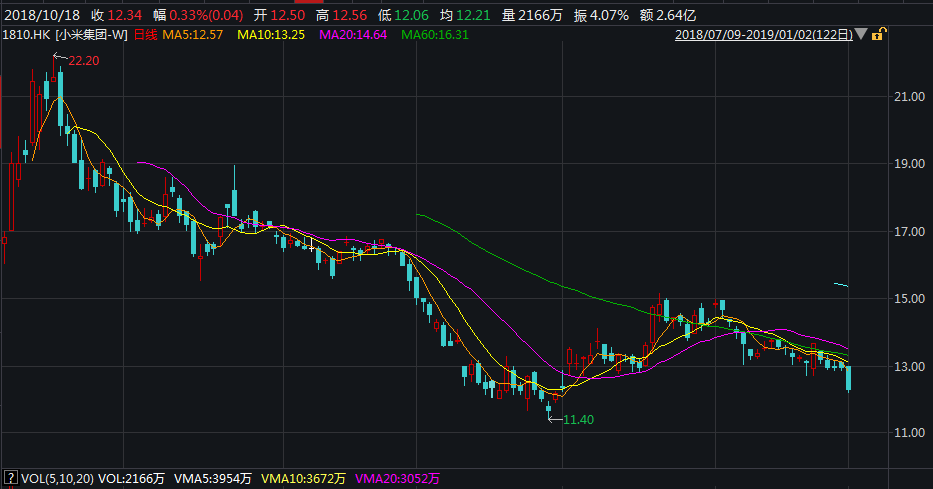Select the VOL(5,10,20) indicator name
The width and height of the screenshot is (933, 489).
point(57,478)
